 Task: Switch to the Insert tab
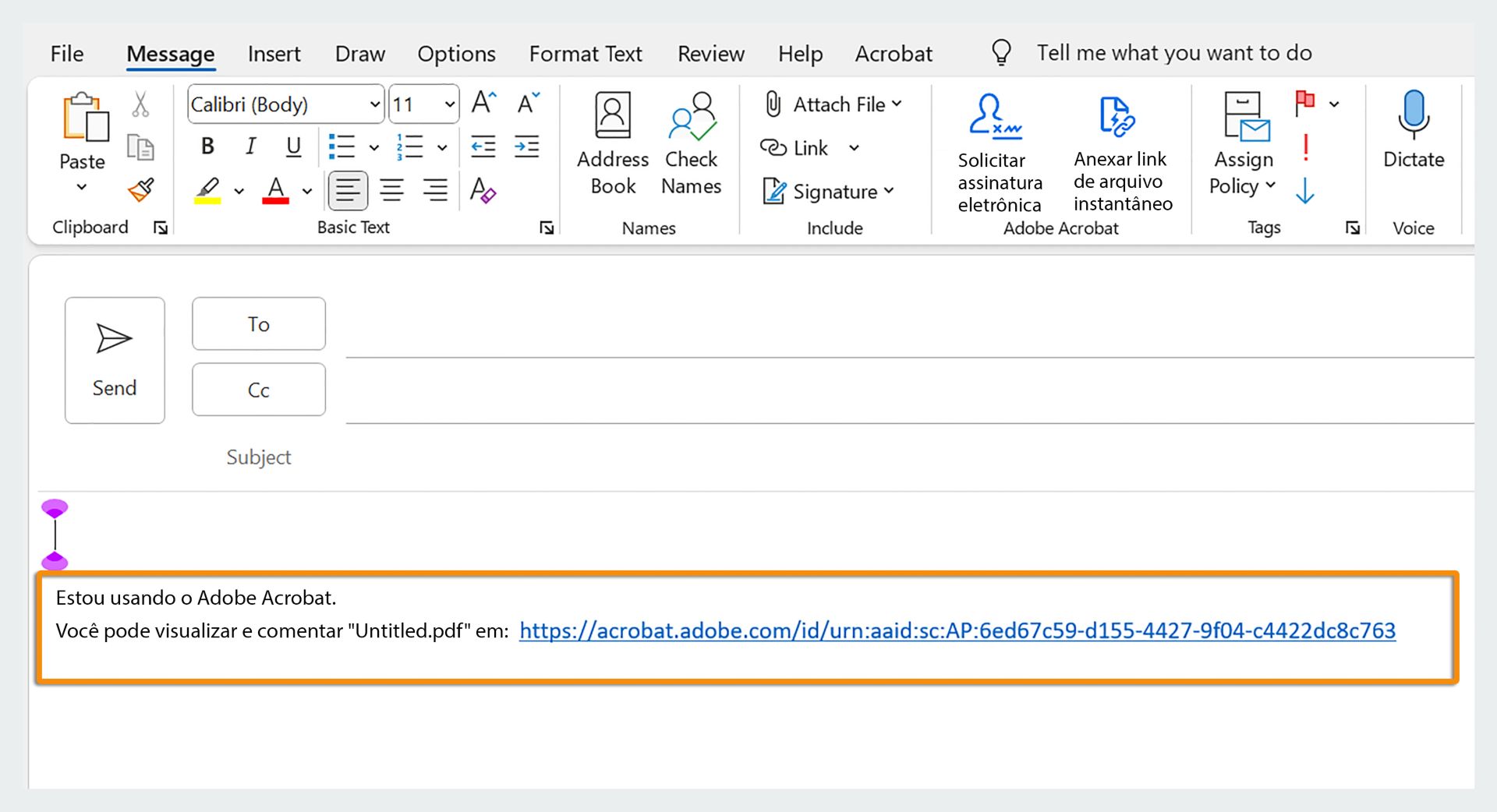pyautogui.click(x=274, y=54)
